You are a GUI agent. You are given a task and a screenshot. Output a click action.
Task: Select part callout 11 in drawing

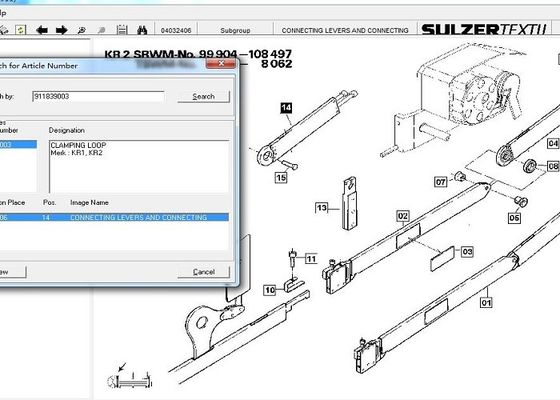point(311,259)
